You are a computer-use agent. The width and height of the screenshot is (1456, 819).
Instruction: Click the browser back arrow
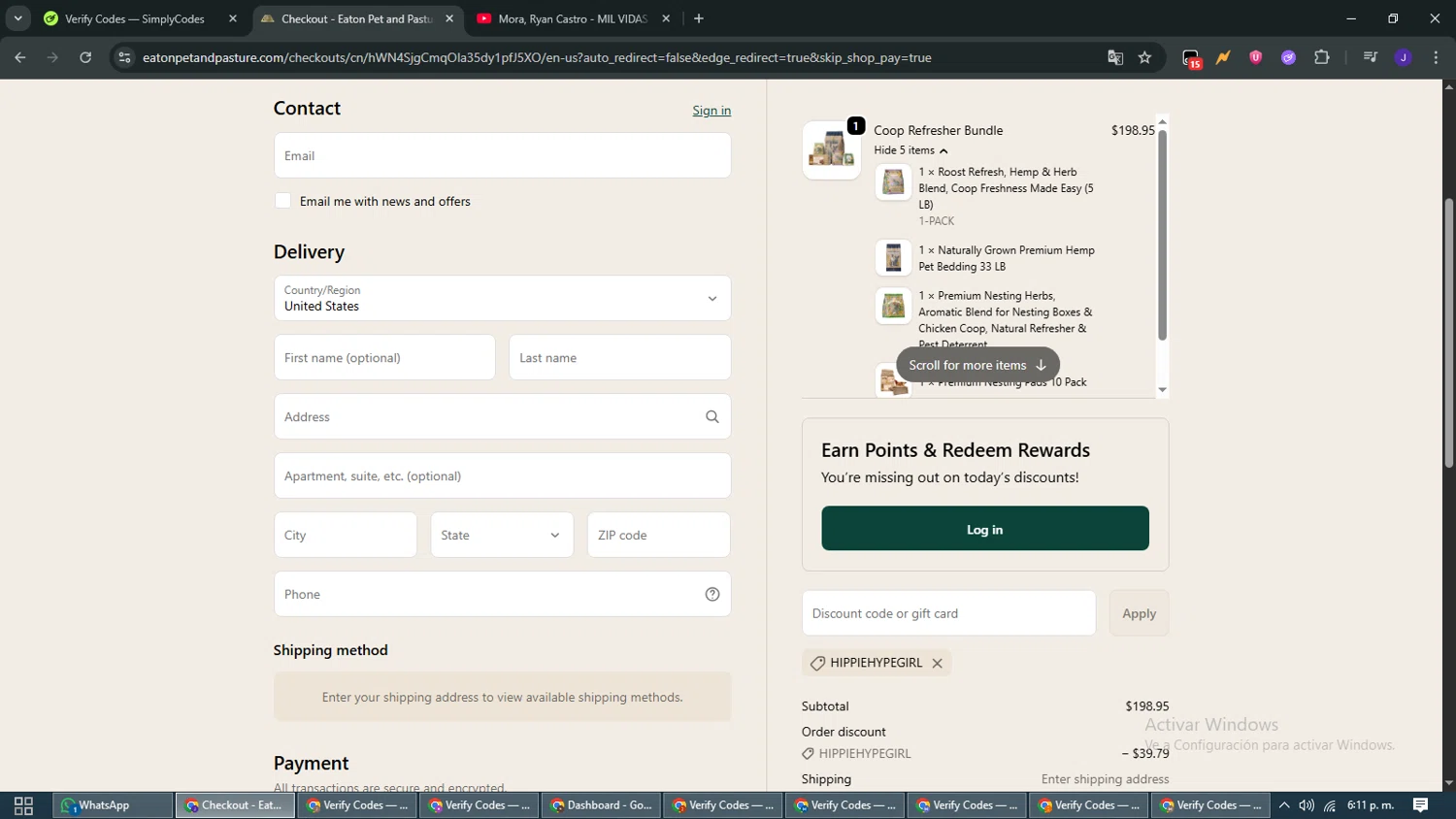20,57
